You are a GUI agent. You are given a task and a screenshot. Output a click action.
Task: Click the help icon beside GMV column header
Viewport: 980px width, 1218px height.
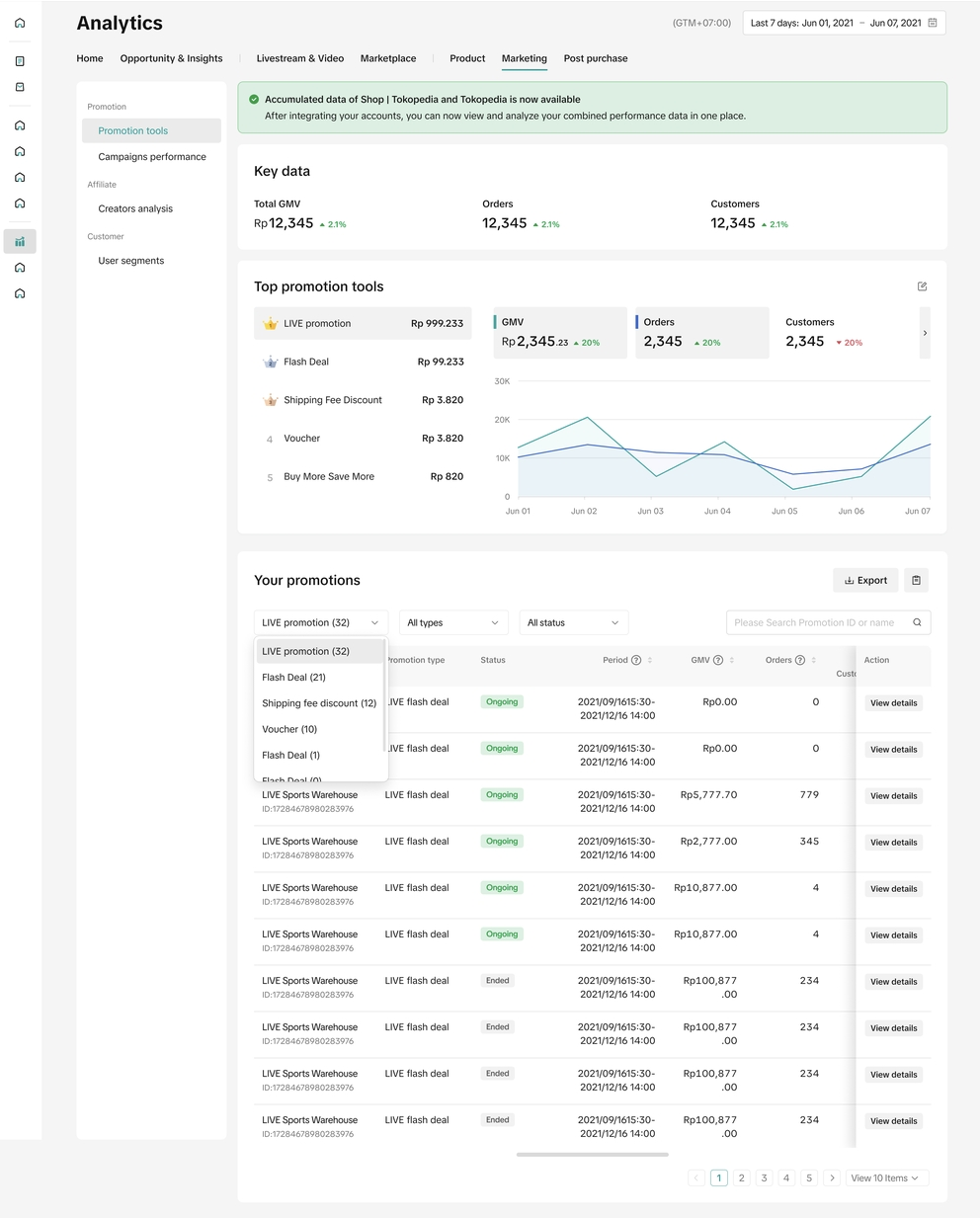(718, 660)
